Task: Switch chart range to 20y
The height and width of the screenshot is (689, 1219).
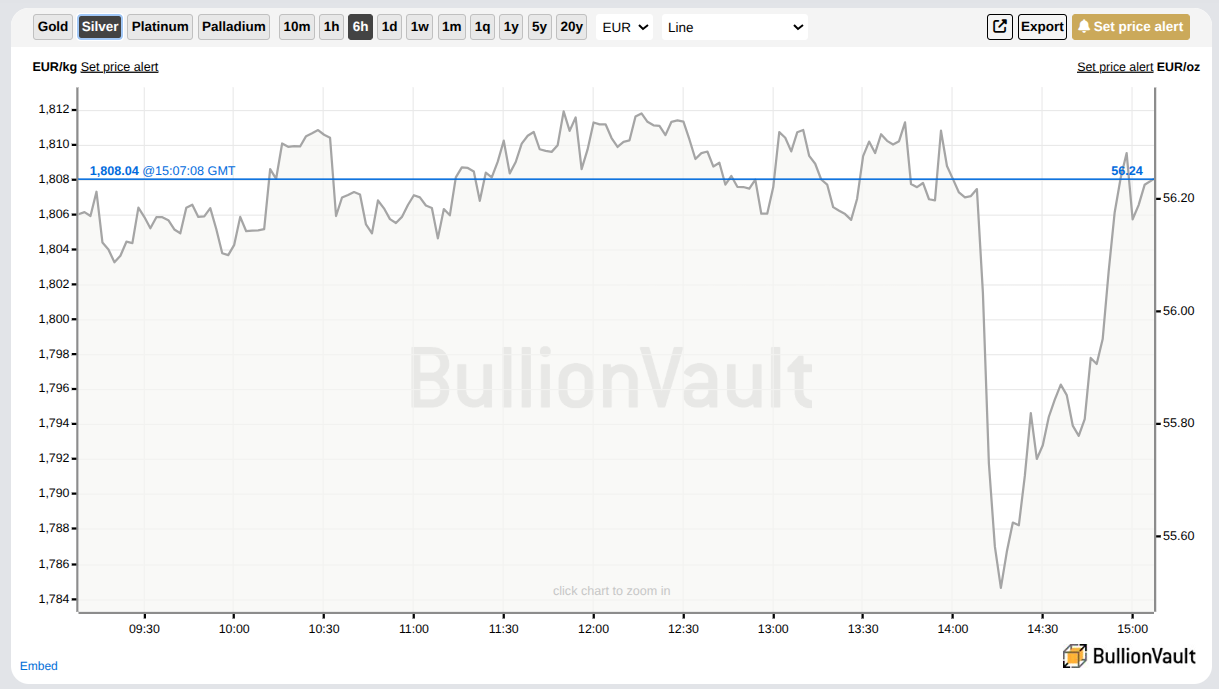Action: coord(571,27)
